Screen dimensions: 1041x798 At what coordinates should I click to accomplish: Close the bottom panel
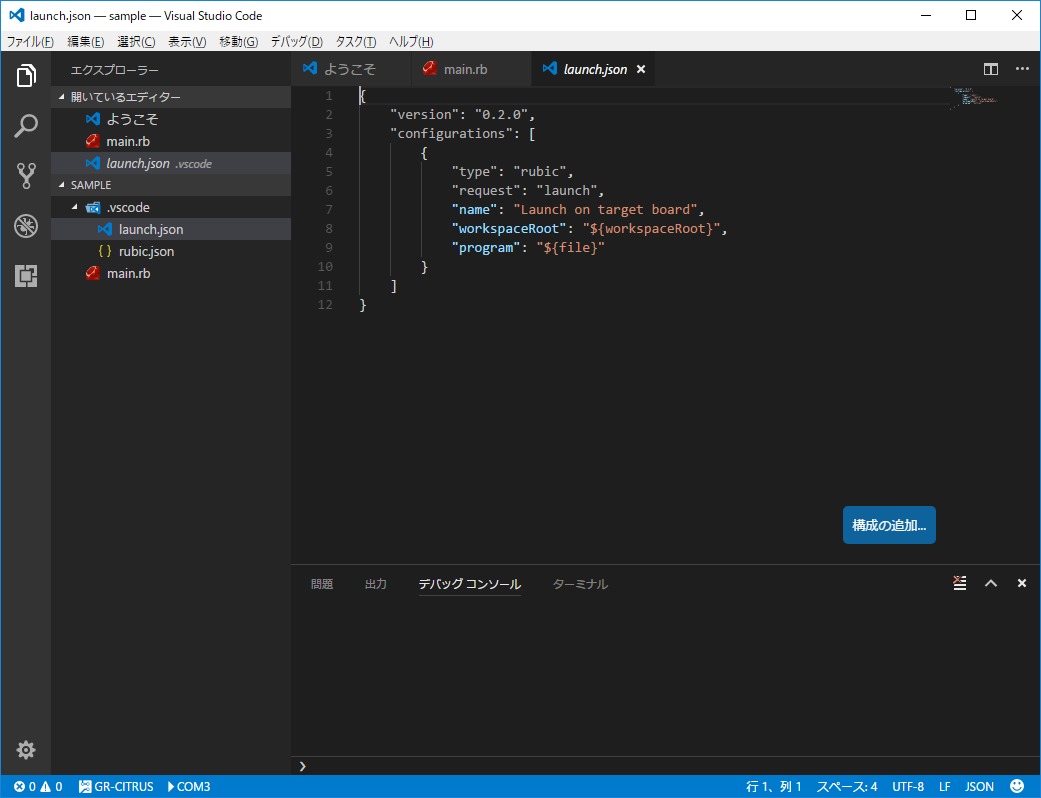coord(1022,583)
